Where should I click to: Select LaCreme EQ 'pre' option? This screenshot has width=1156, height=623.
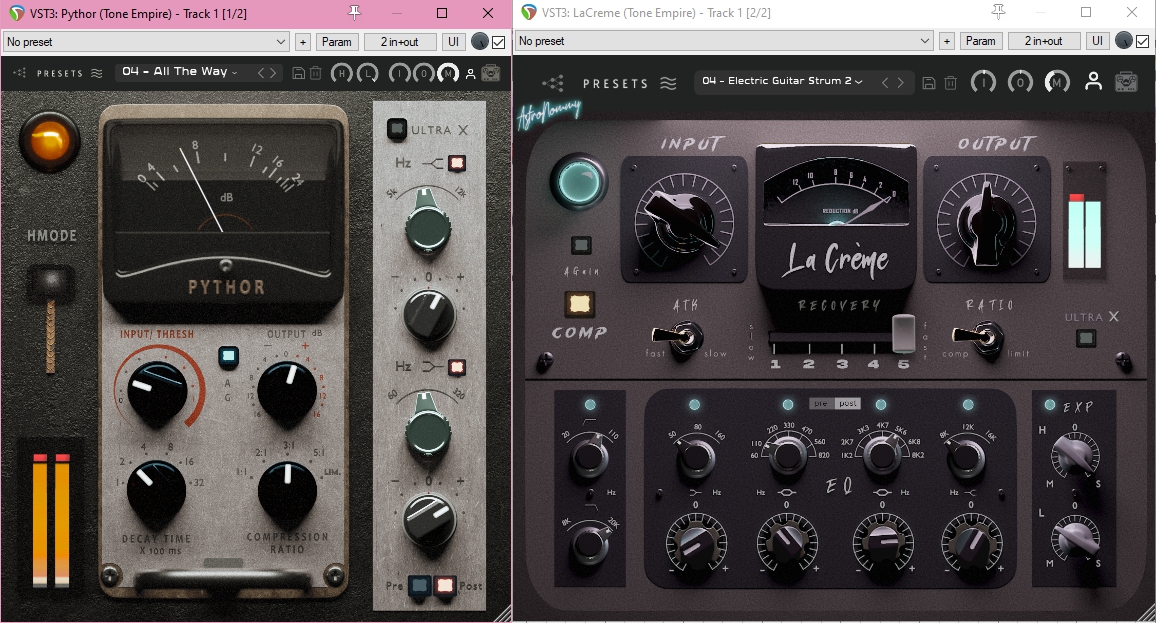pos(821,403)
